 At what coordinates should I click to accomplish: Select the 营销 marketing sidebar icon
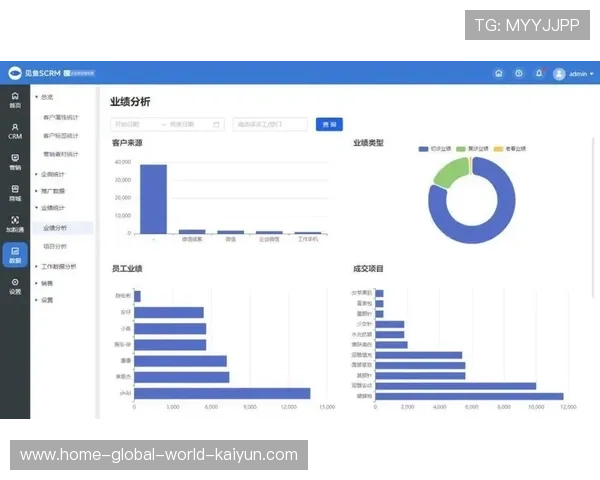[14, 161]
